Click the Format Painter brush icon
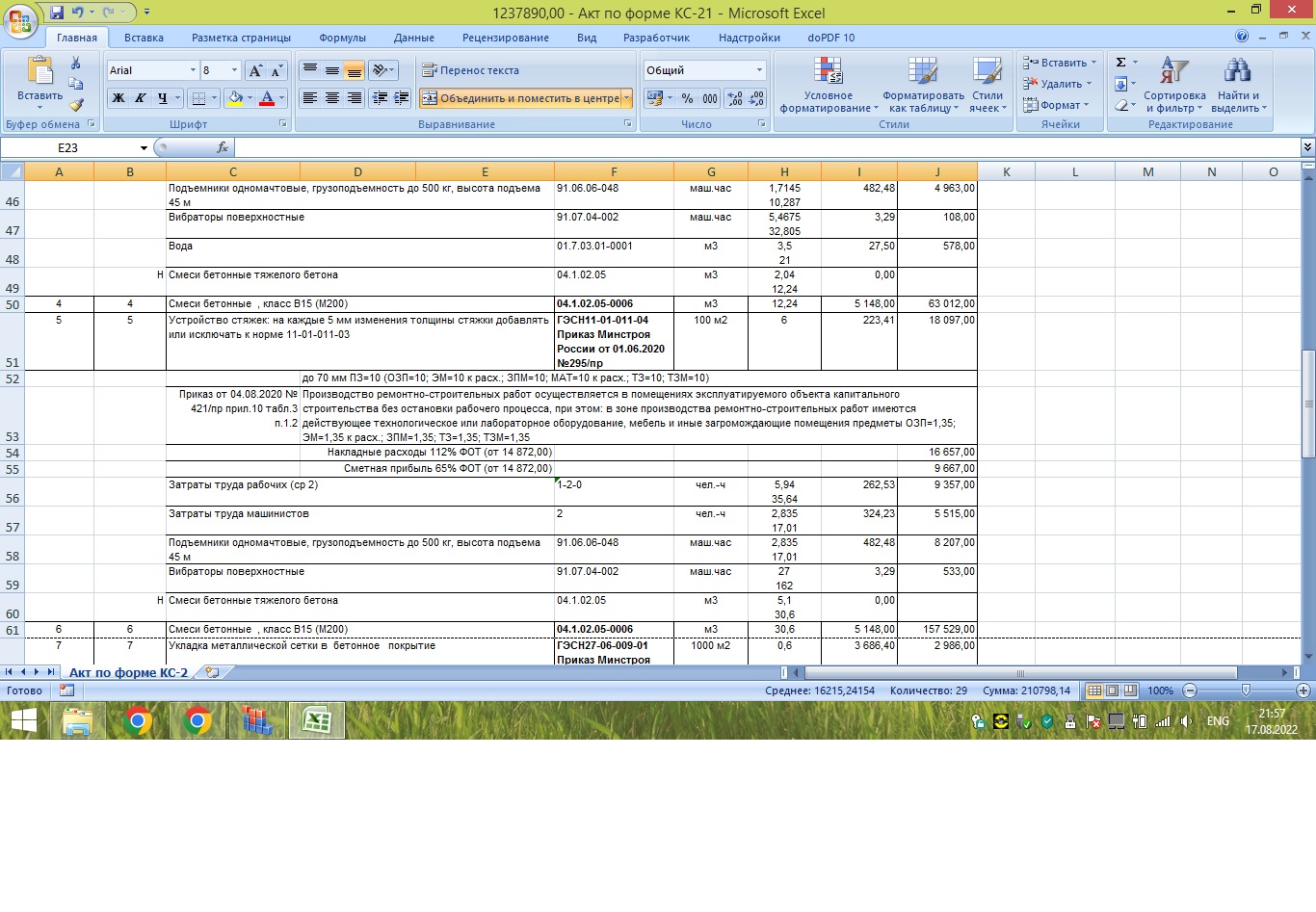Image resolution: width=1316 pixels, height=912 pixels. click(76, 104)
